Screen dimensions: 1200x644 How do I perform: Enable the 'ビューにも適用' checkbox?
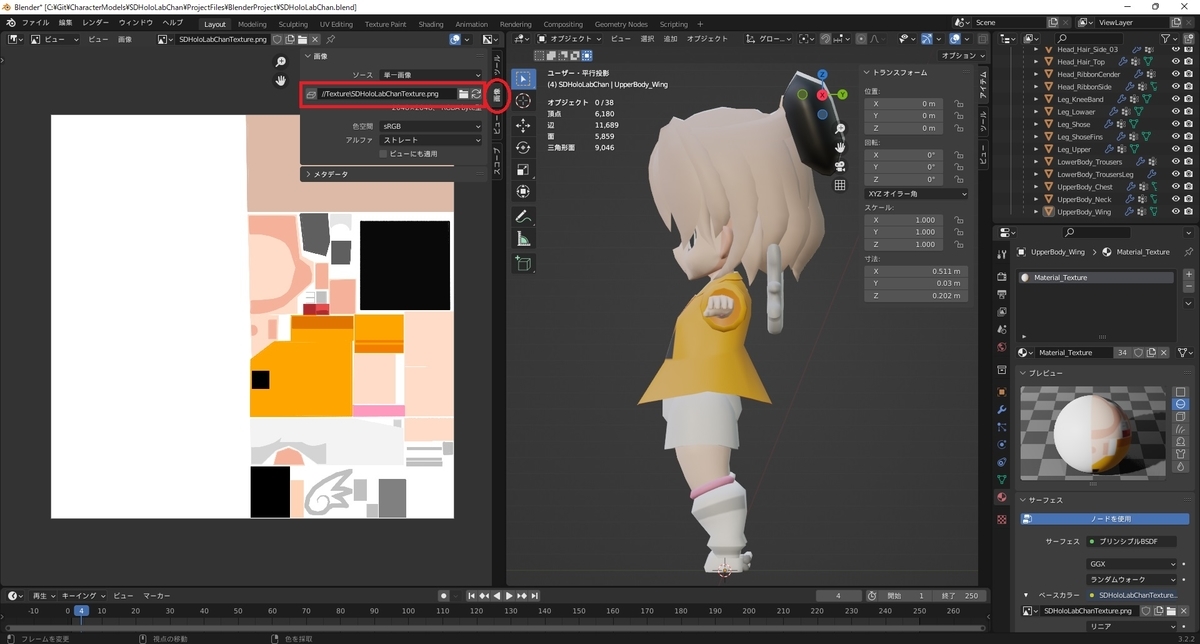tap(383, 154)
